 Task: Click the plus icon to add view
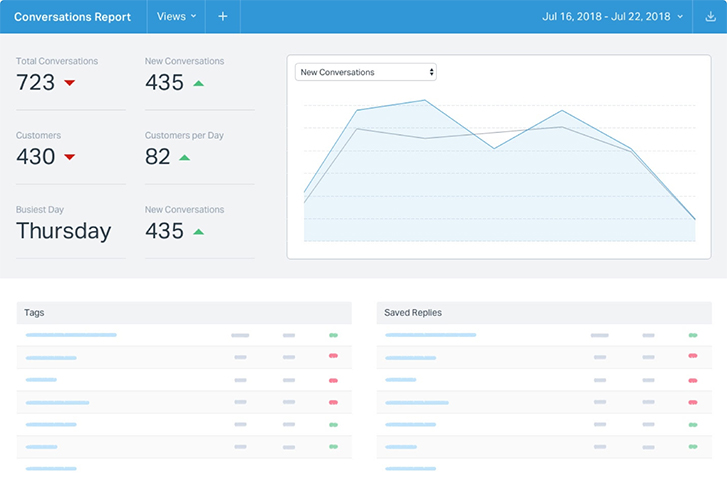(x=222, y=16)
